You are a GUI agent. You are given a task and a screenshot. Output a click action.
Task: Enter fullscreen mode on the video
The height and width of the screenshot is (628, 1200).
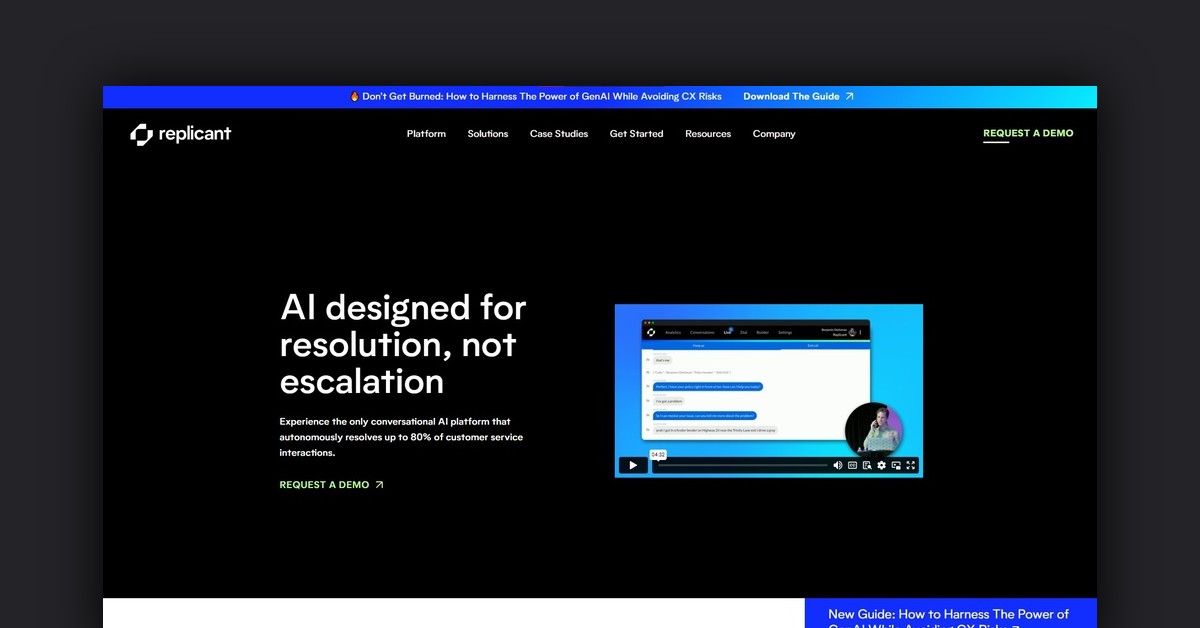click(x=911, y=465)
